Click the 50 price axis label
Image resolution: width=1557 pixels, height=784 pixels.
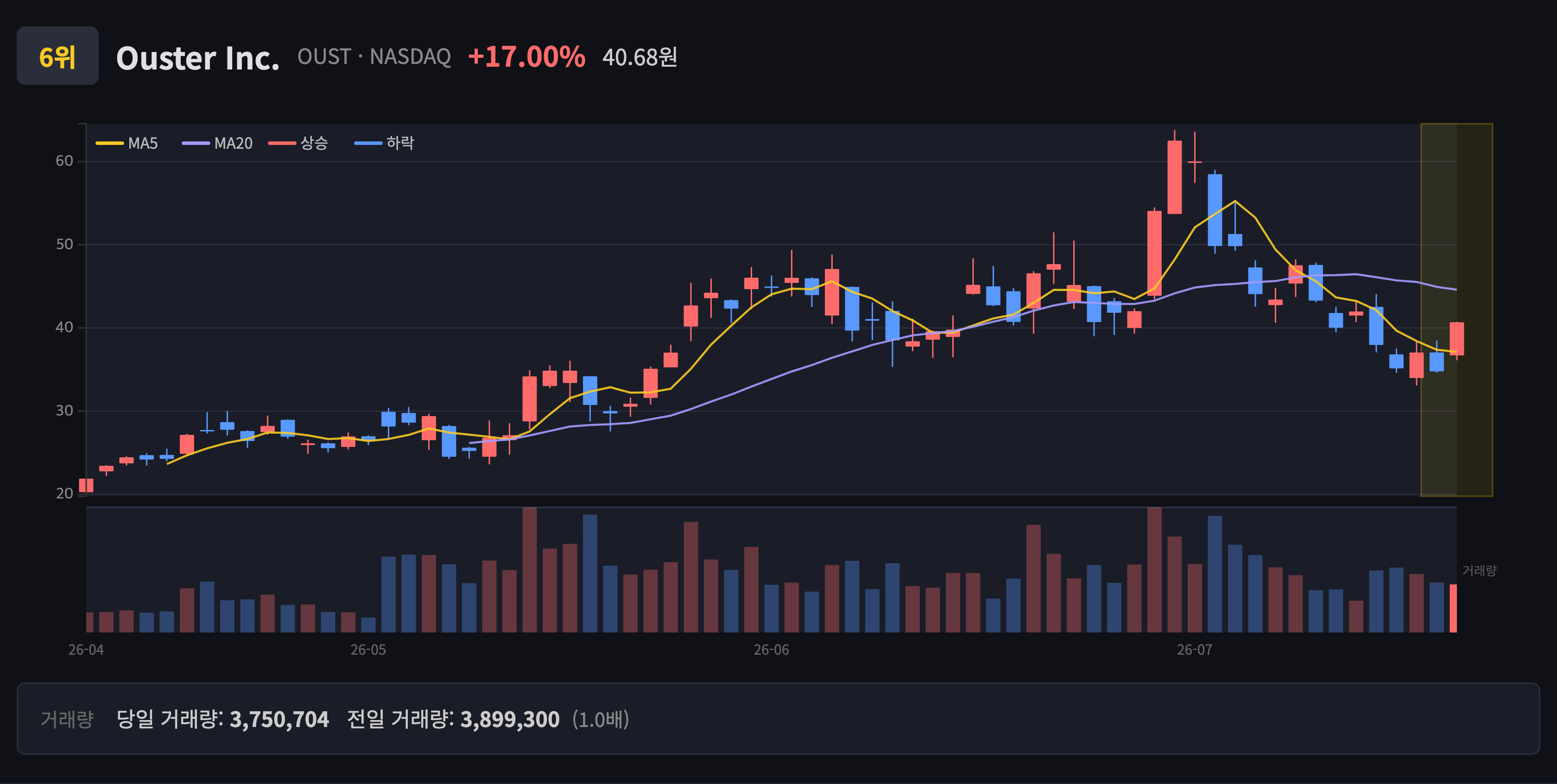point(64,244)
